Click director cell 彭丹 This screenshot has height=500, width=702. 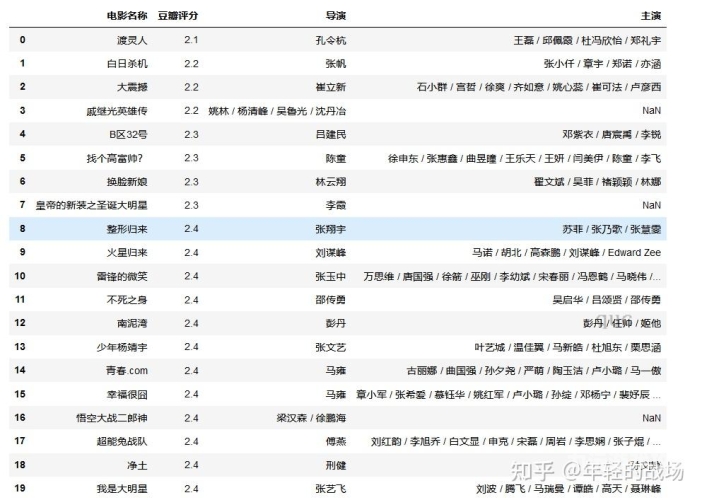click(336, 323)
